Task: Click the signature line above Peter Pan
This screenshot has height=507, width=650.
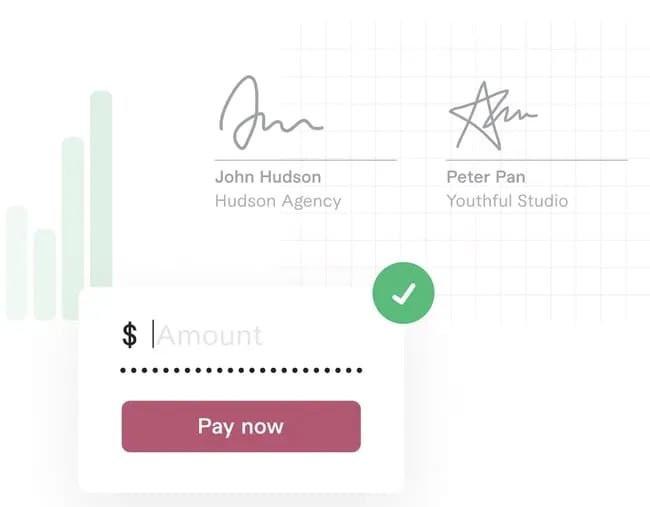Action: tap(537, 160)
